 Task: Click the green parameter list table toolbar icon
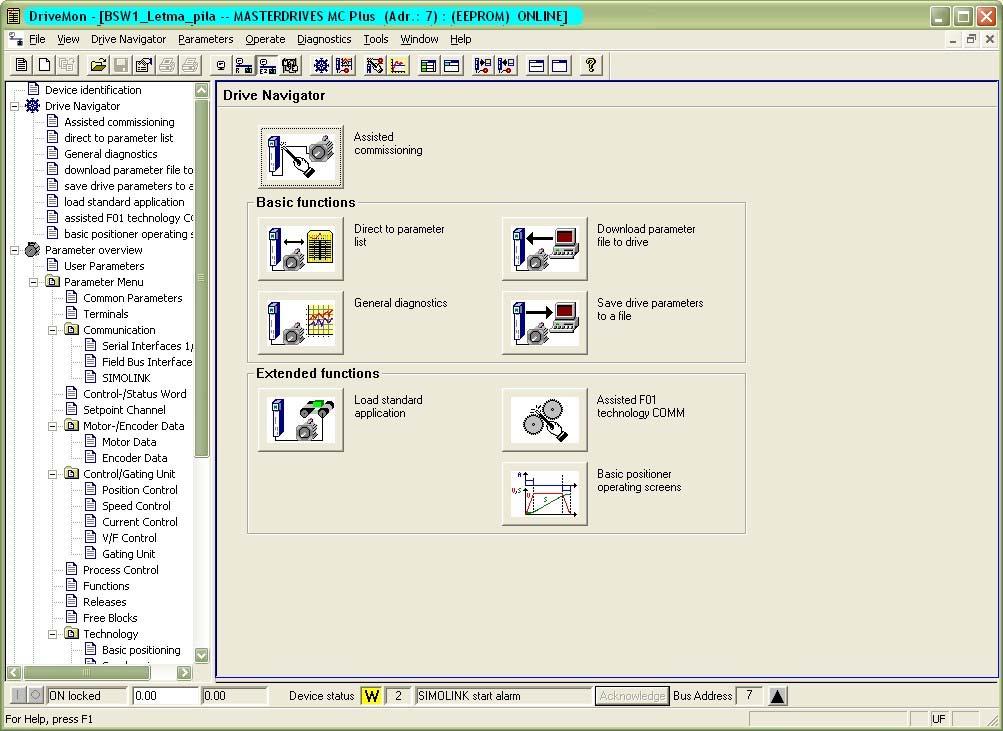tap(429, 65)
